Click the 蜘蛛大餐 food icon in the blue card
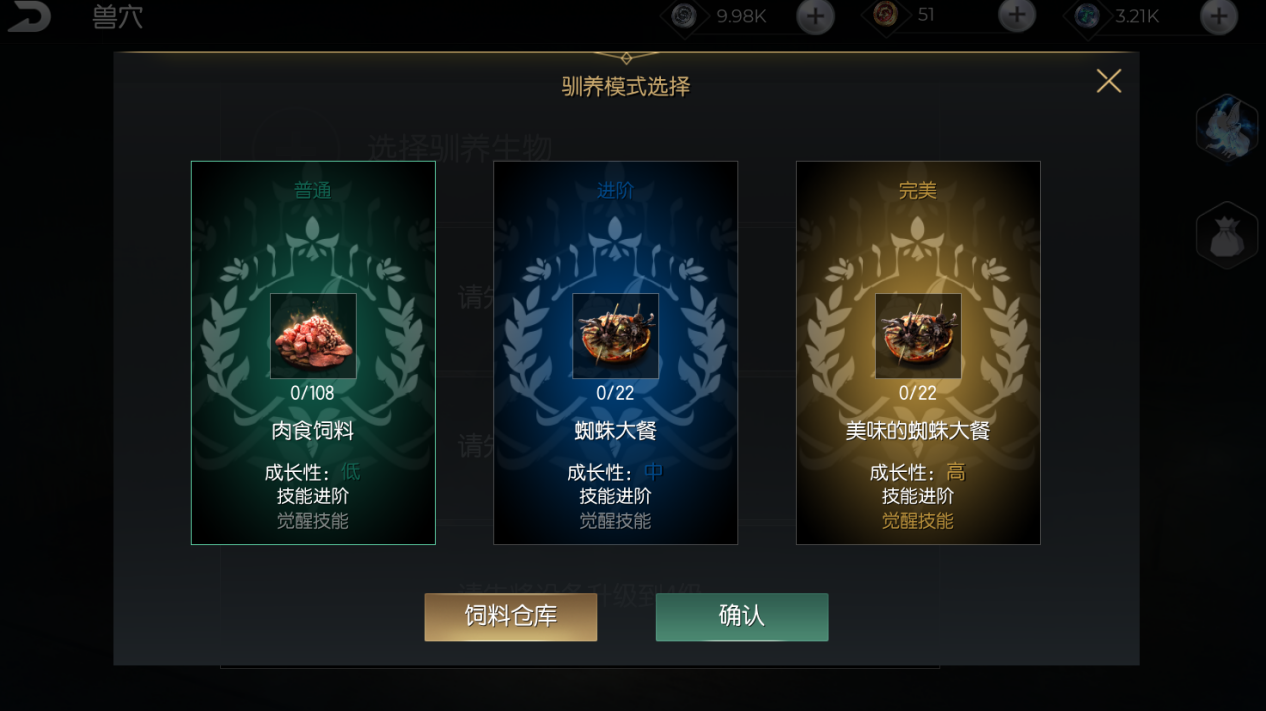 click(615, 336)
